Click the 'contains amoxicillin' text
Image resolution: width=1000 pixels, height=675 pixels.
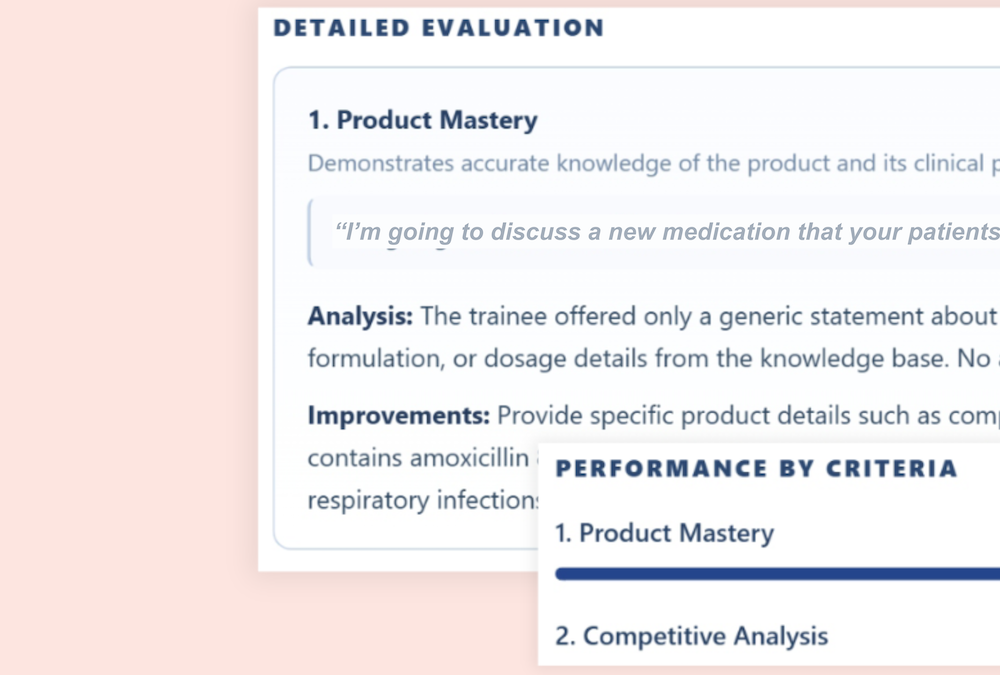tap(418, 457)
